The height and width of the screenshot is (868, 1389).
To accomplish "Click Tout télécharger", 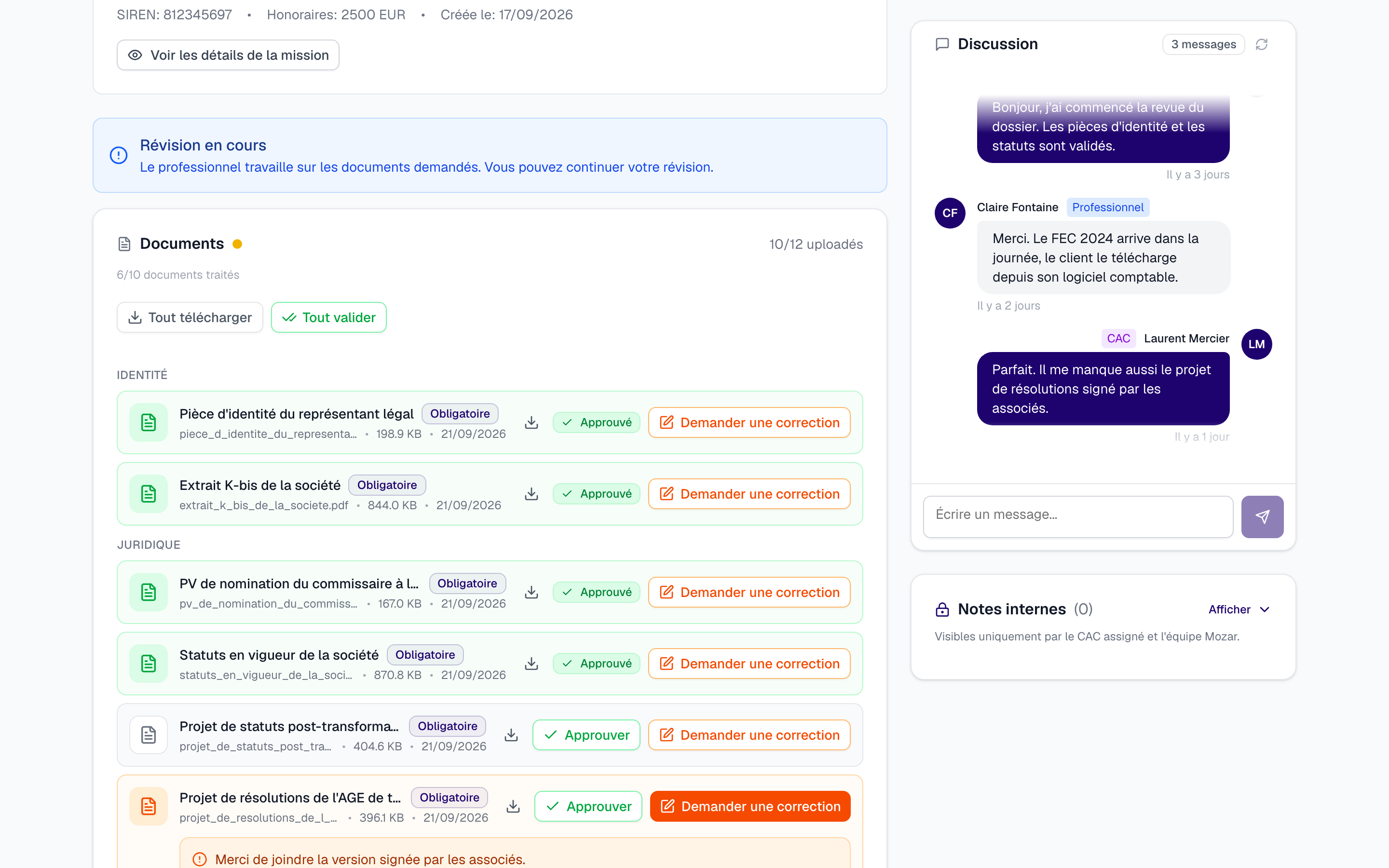I will pyautogui.click(x=190, y=317).
